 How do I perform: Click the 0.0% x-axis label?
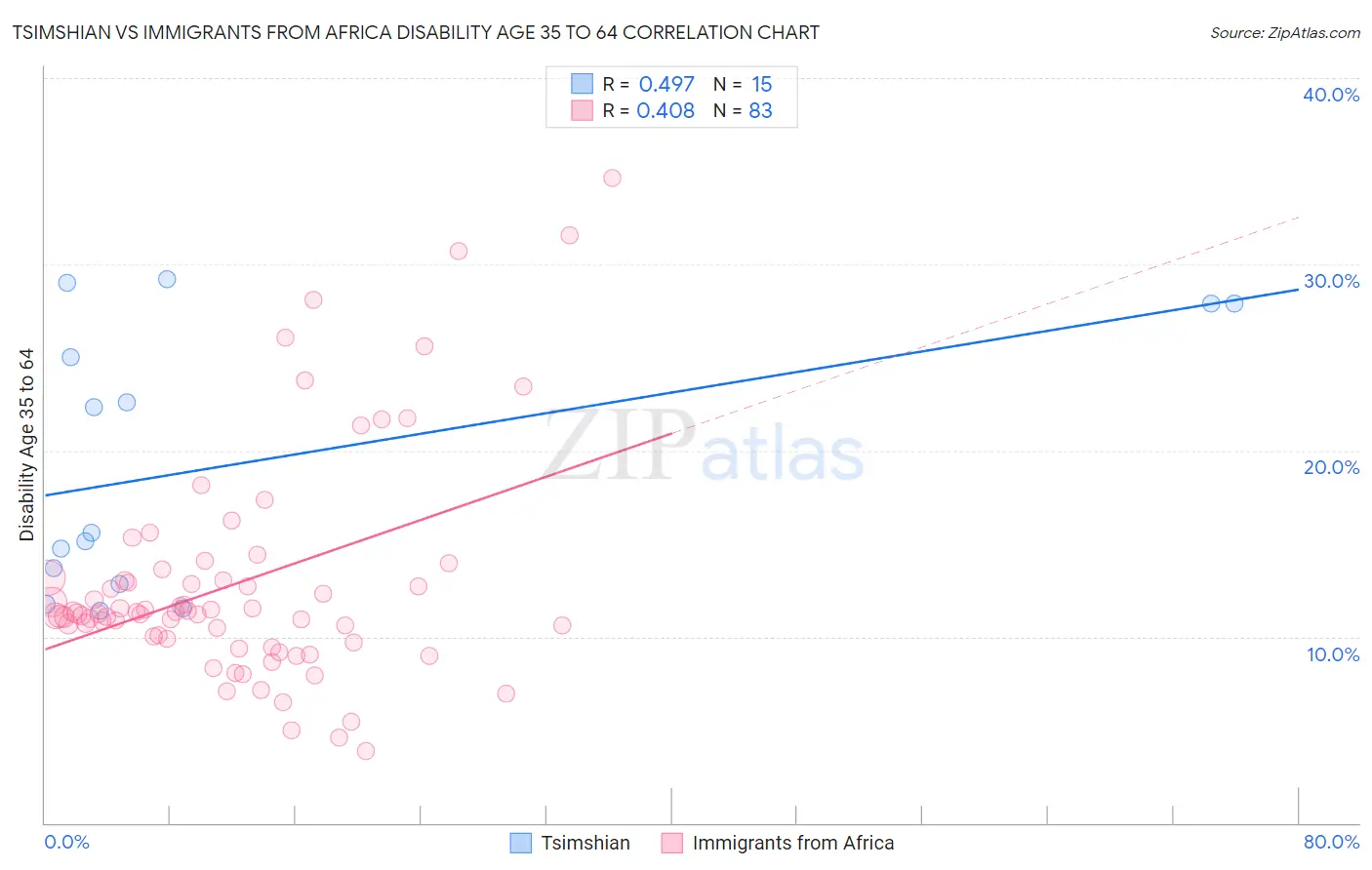tap(67, 842)
